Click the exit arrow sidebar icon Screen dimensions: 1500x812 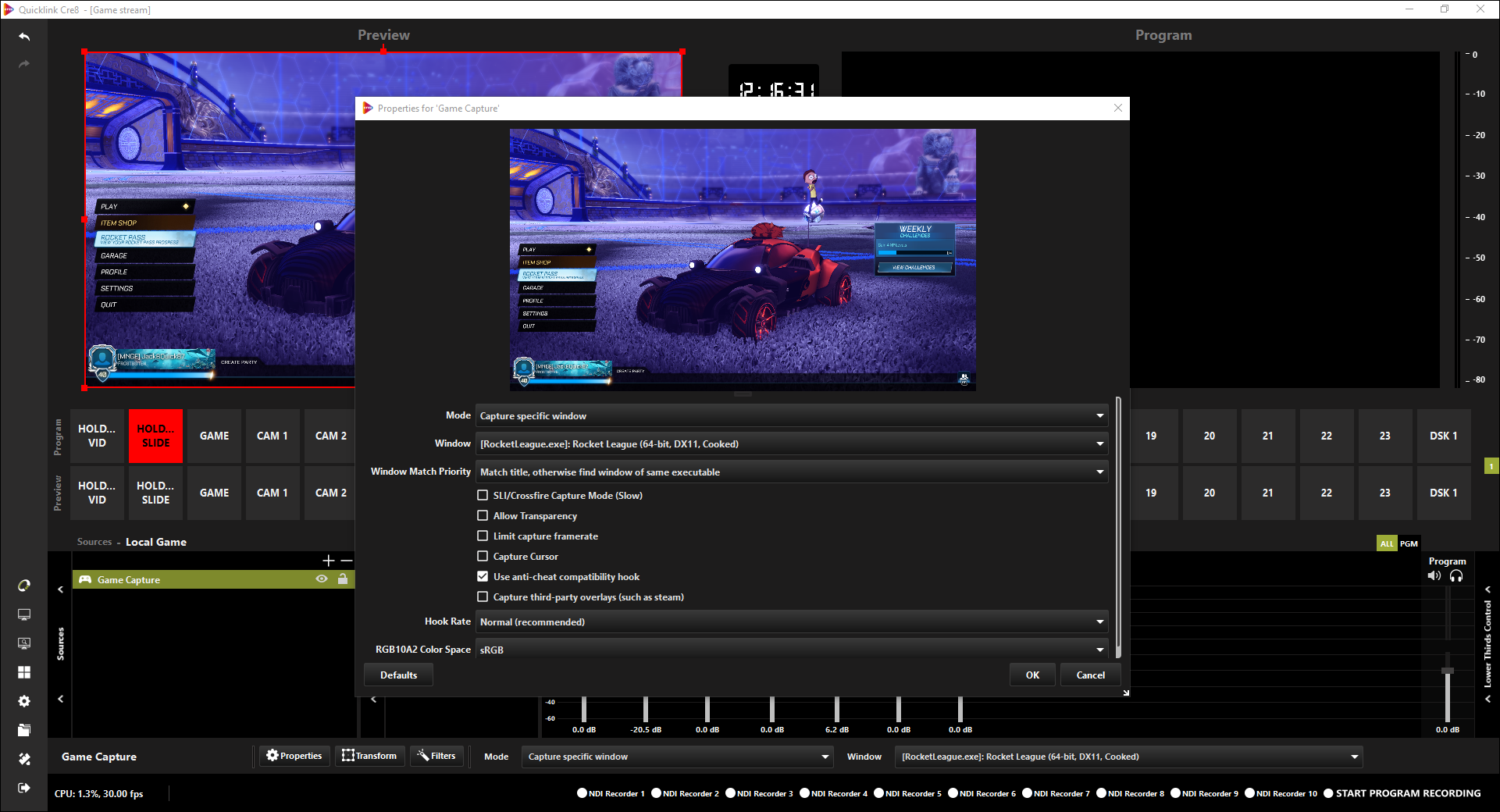[x=24, y=788]
